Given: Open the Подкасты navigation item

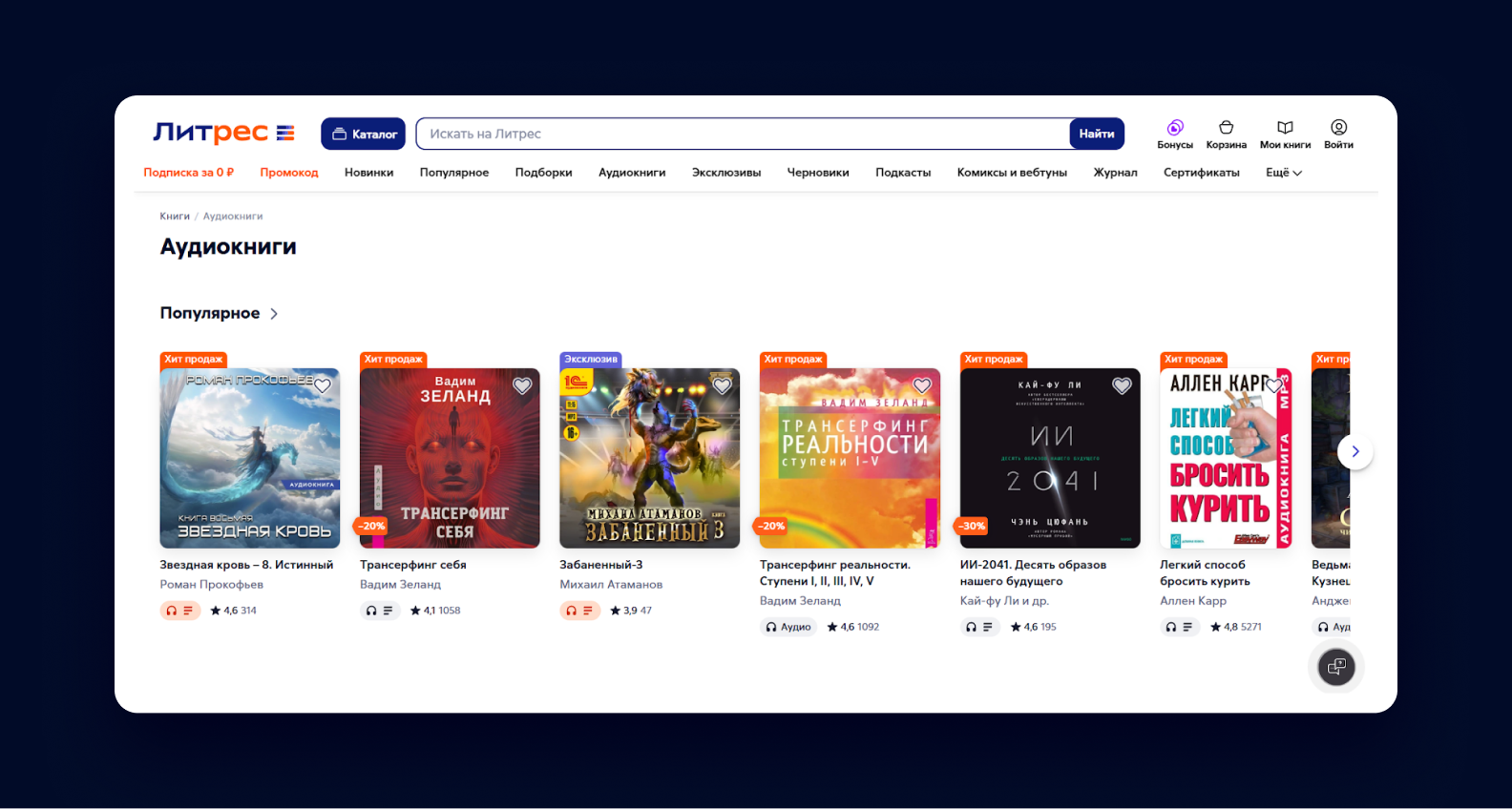Looking at the screenshot, I should 903,173.
